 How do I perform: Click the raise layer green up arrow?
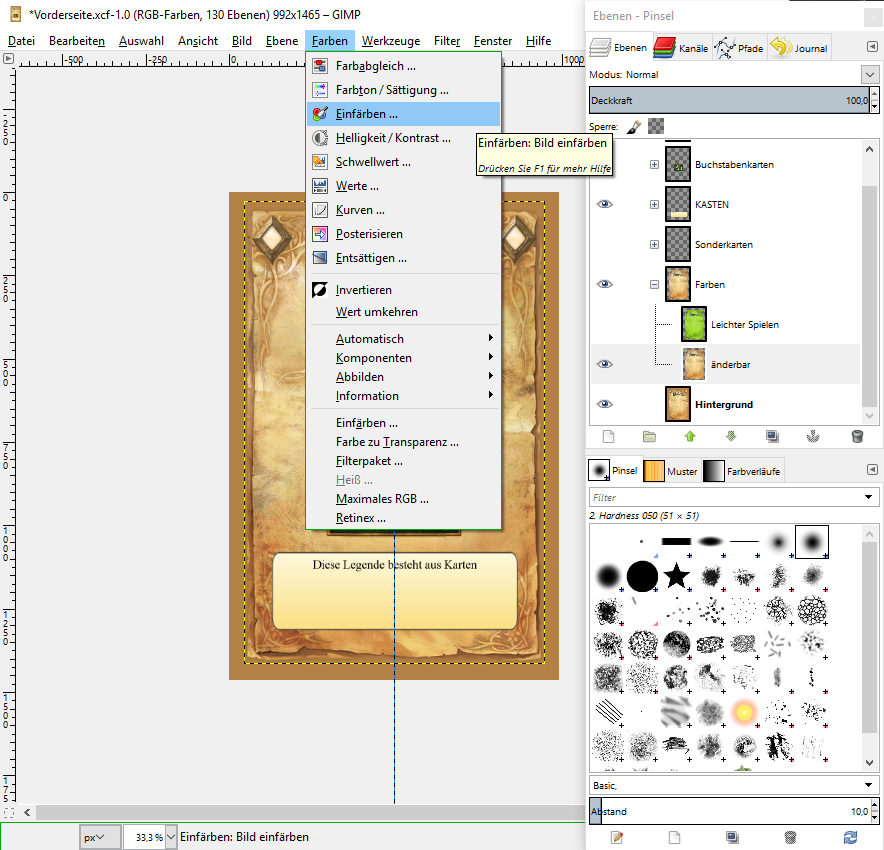point(690,436)
